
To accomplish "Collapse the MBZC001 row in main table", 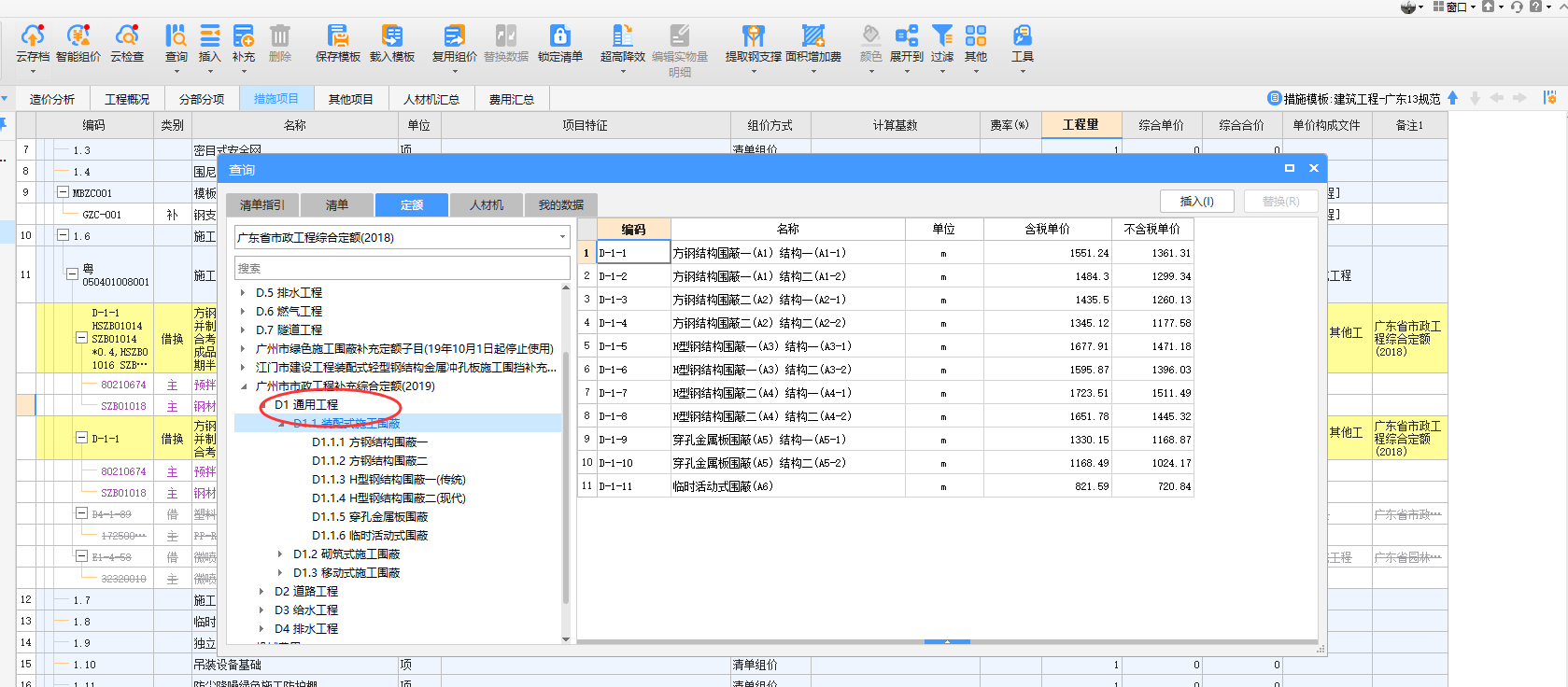I will (x=64, y=192).
